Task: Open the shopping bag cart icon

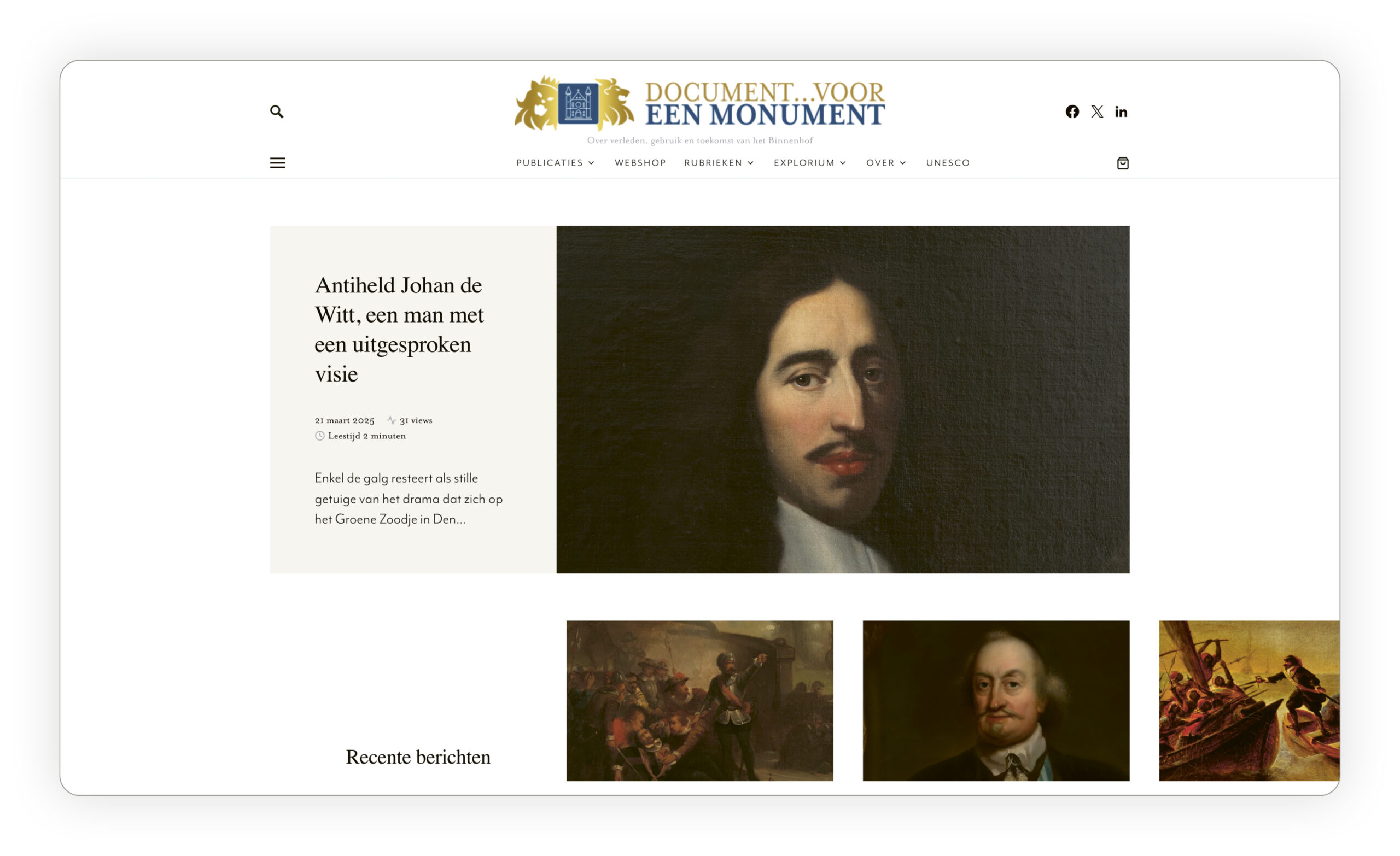Action: pyautogui.click(x=1123, y=163)
